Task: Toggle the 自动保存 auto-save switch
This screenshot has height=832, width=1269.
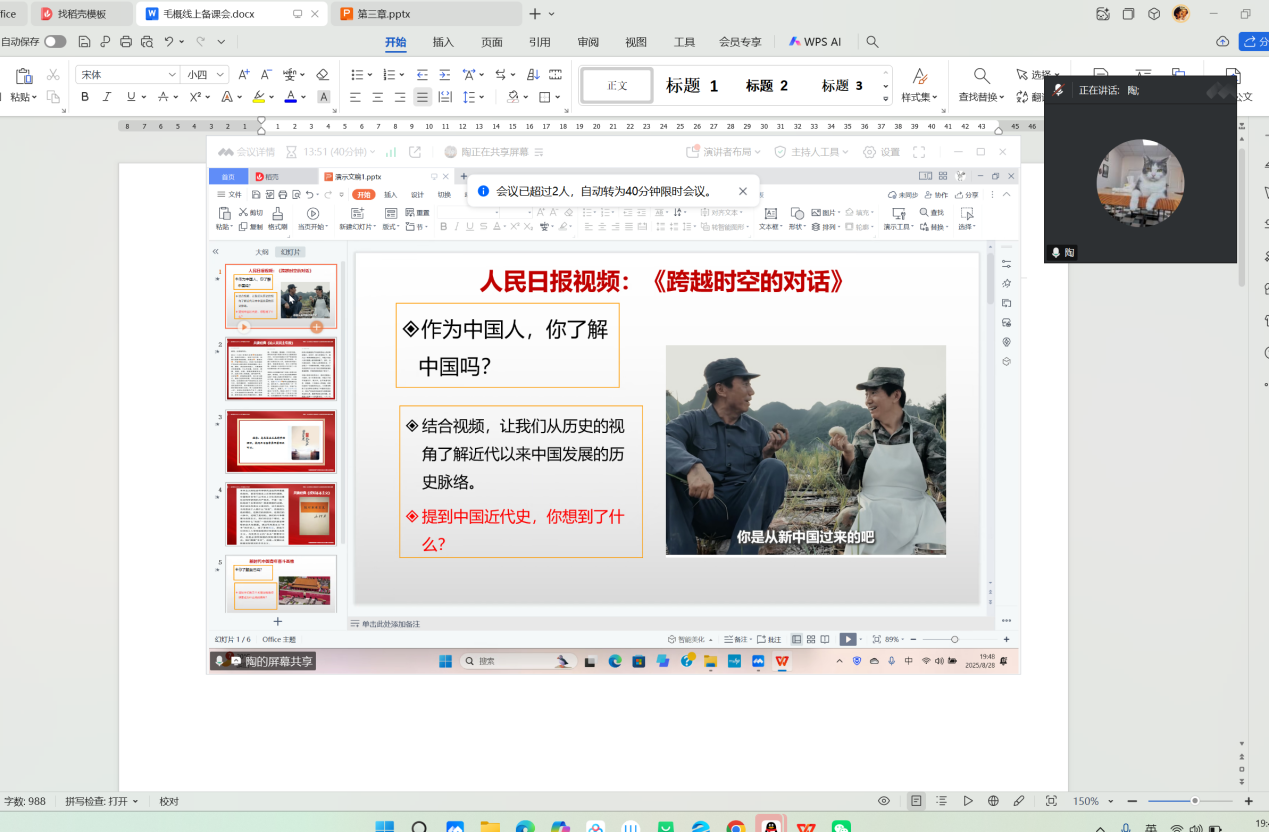Action: coord(55,42)
